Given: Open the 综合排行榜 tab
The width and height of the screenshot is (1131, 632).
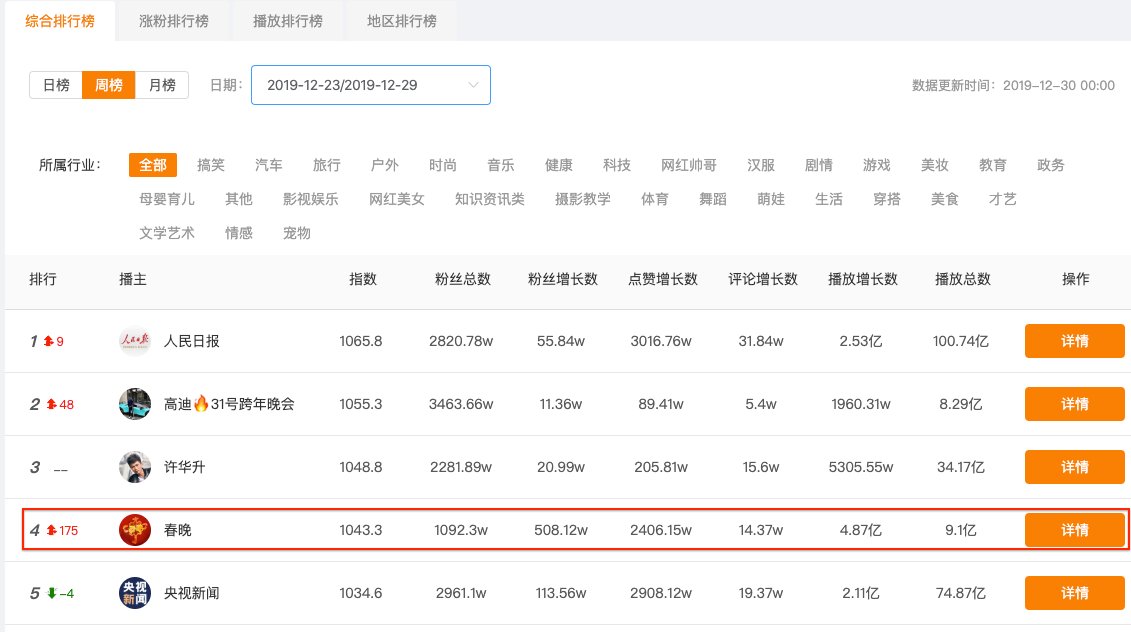Looking at the screenshot, I should [x=60, y=21].
